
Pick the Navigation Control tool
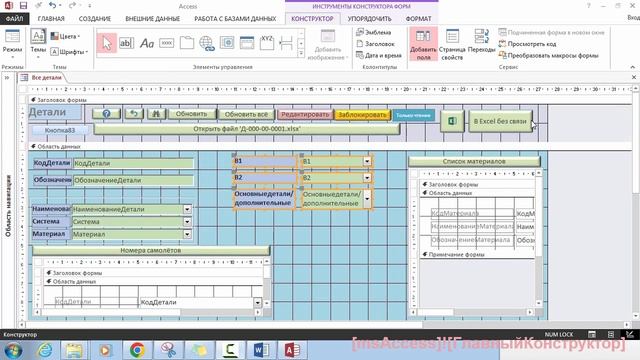247,43
